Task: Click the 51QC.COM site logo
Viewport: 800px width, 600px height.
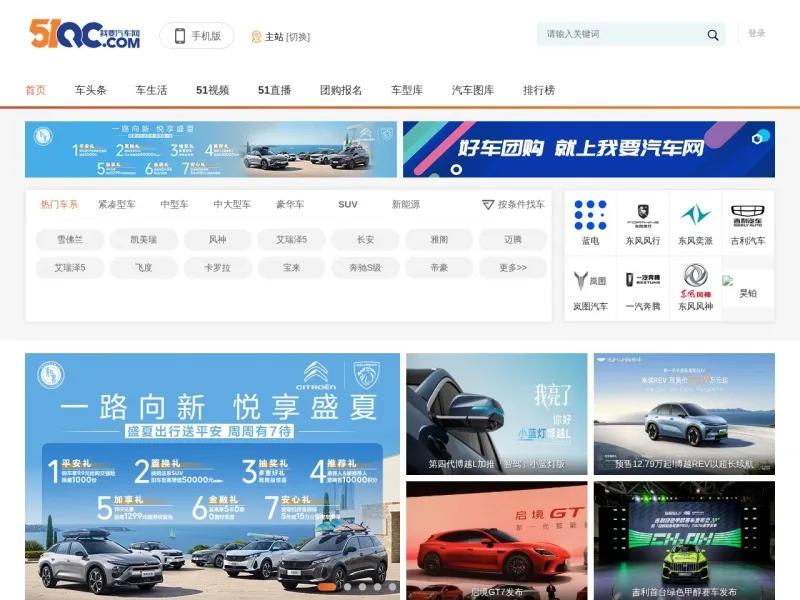Action: point(85,34)
